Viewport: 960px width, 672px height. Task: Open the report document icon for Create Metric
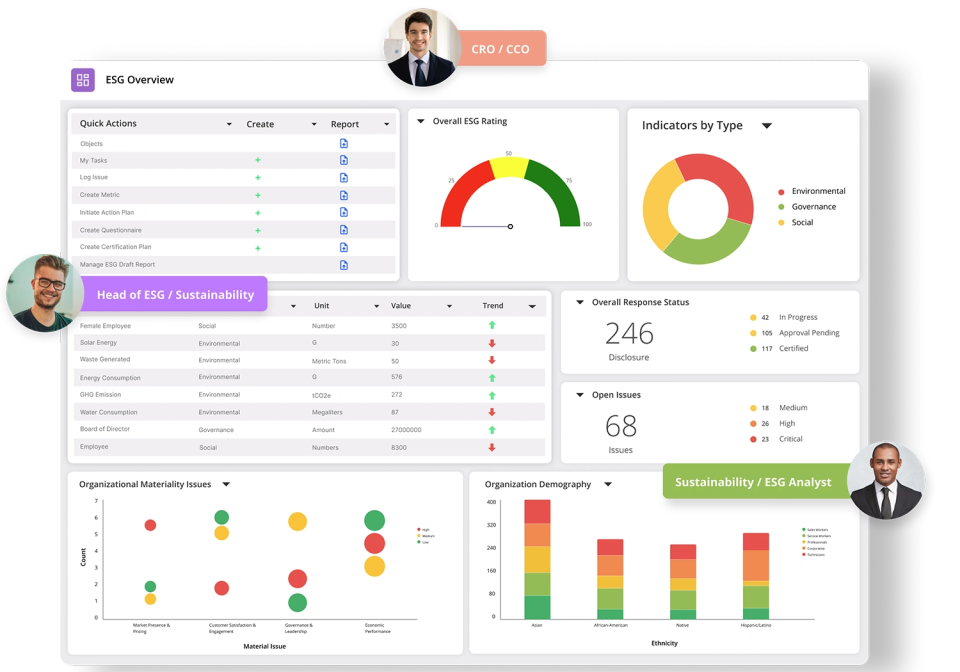coord(344,195)
